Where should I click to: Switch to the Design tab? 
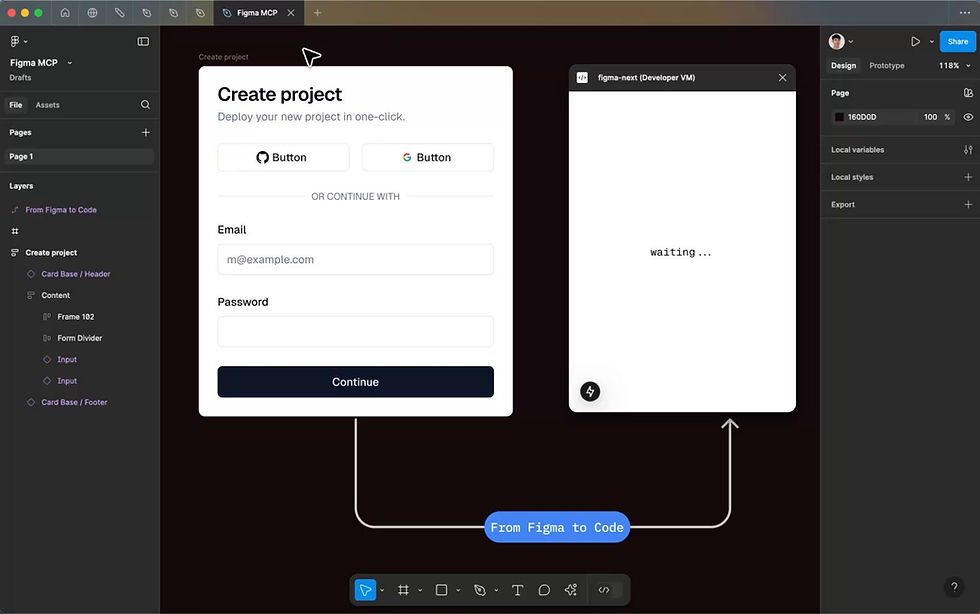(843, 66)
